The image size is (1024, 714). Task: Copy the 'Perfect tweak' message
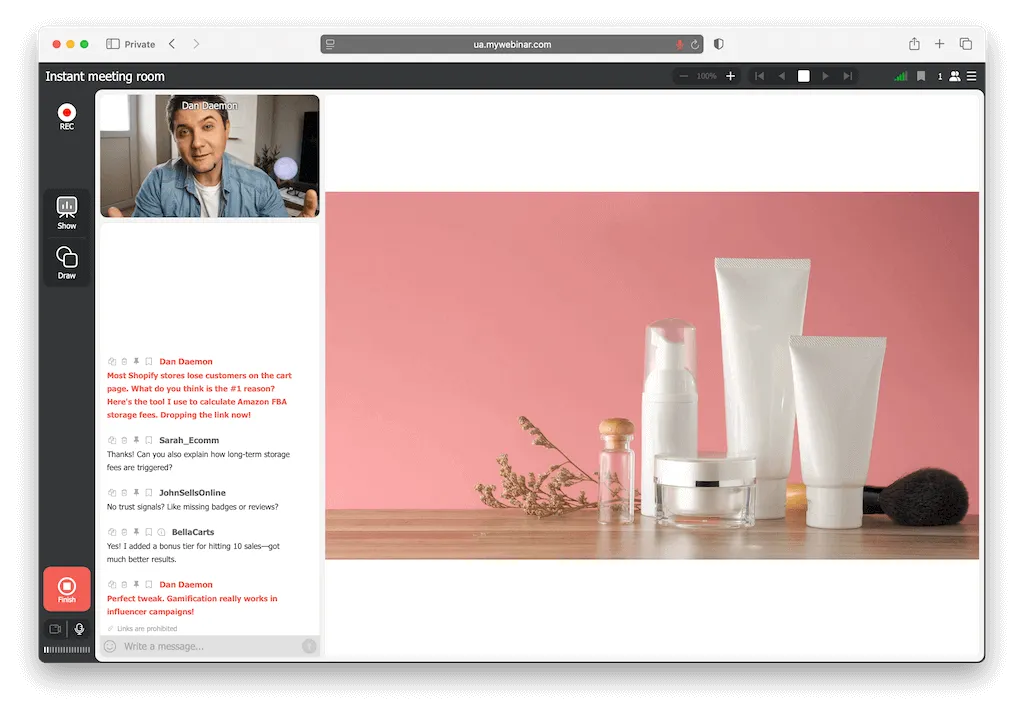point(112,585)
